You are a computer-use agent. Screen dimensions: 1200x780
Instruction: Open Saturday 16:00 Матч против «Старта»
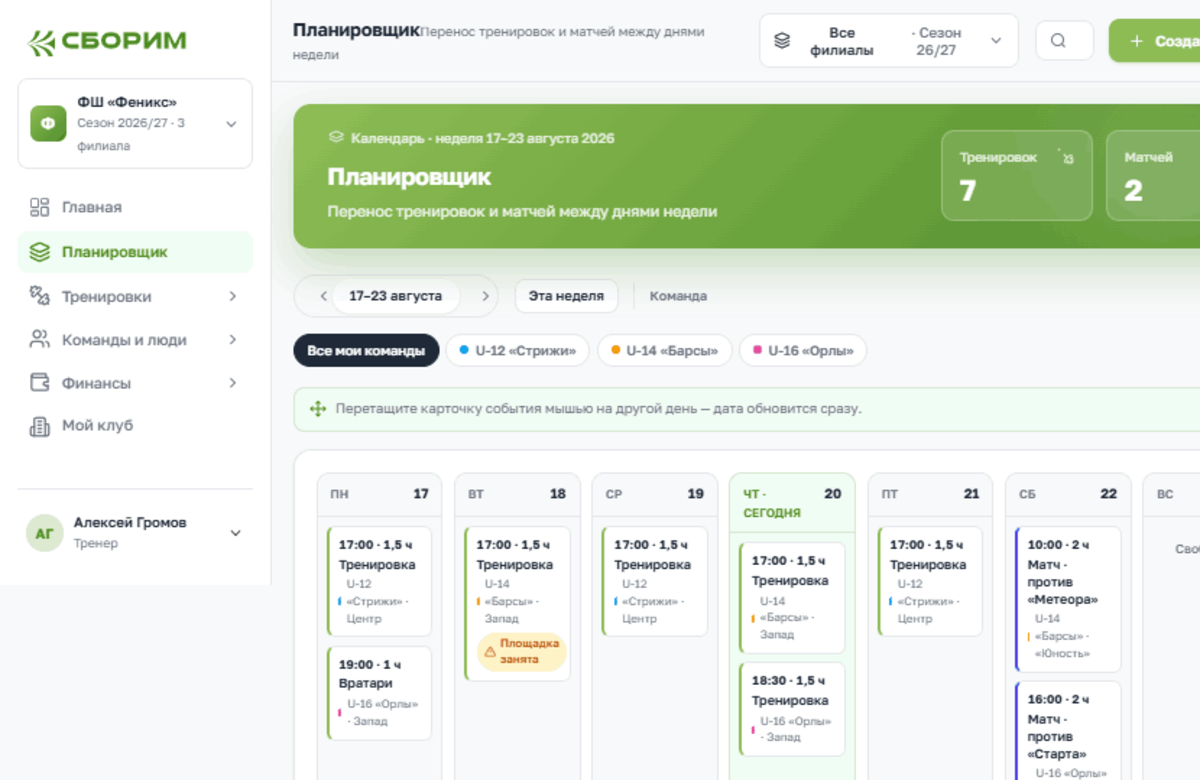pos(1068,731)
